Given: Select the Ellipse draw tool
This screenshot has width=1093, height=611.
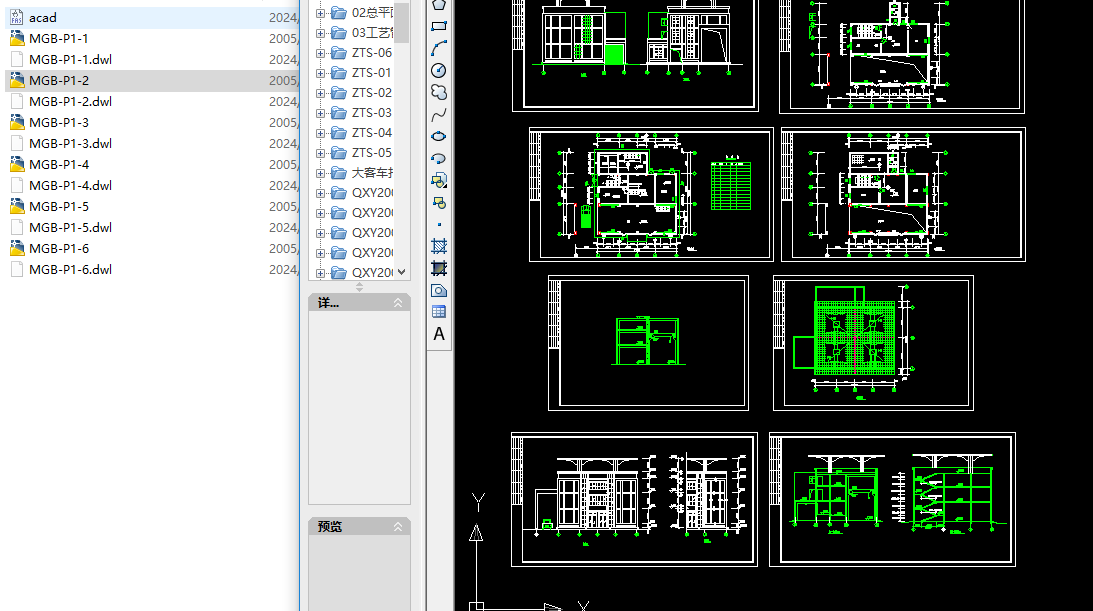Looking at the screenshot, I should click(438, 137).
